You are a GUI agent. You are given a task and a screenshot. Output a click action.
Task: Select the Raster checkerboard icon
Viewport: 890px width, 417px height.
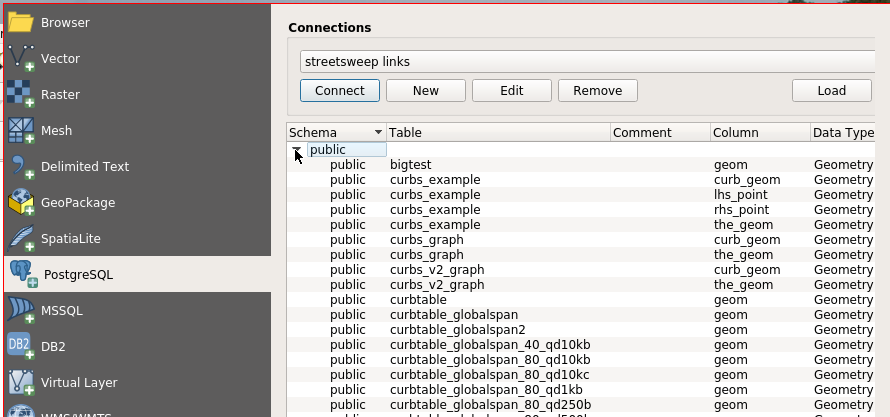tap(21, 95)
